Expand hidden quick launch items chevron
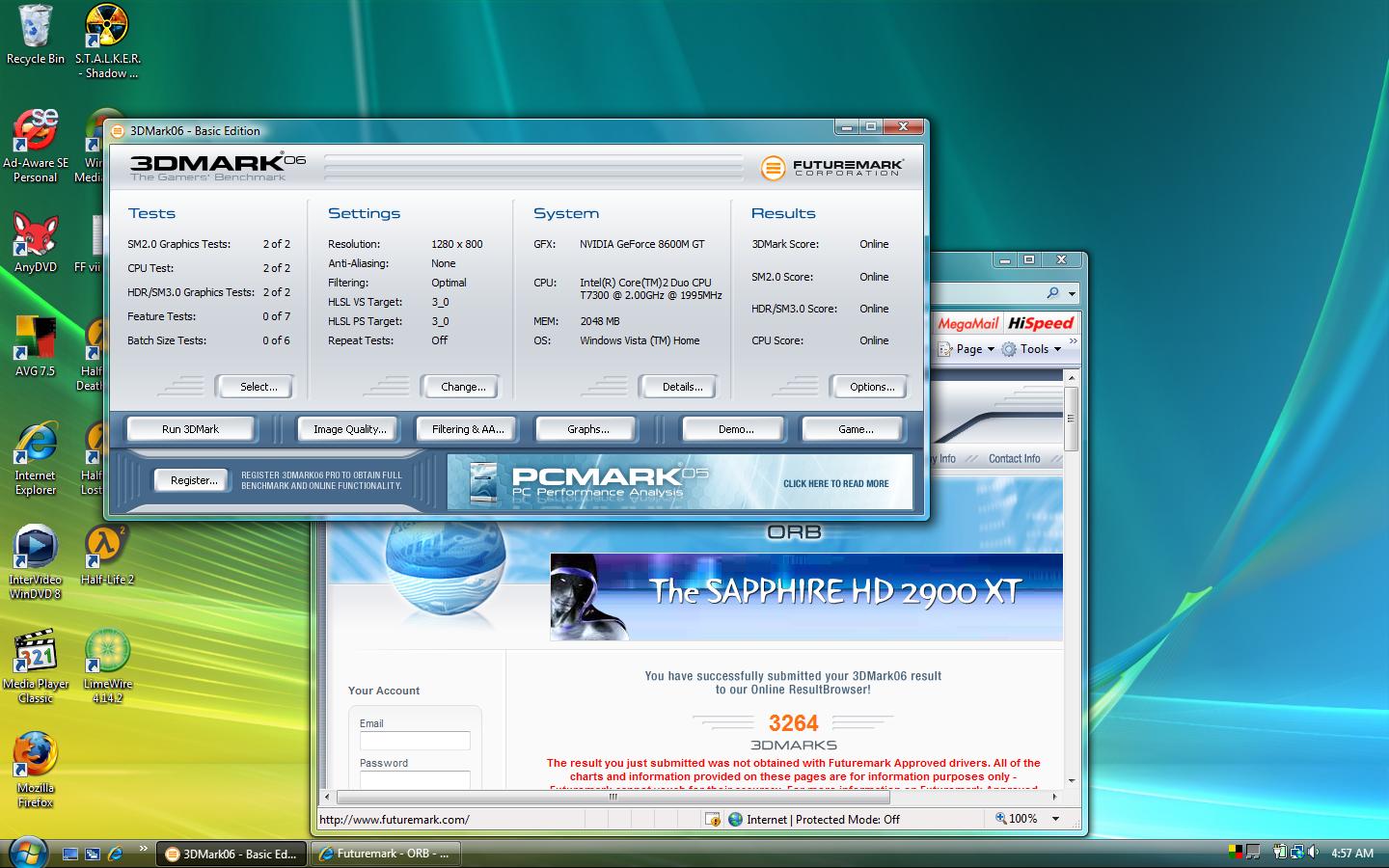 tap(144, 849)
